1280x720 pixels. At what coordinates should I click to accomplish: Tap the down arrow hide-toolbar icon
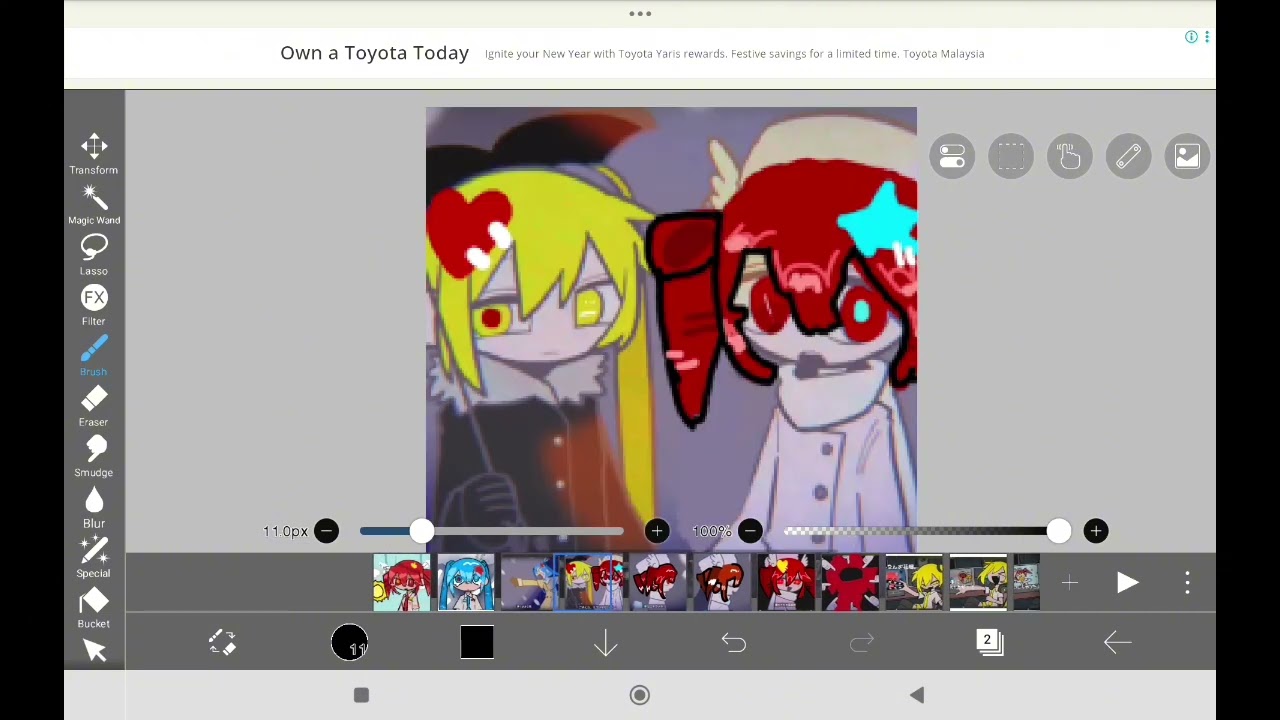click(x=606, y=642)
